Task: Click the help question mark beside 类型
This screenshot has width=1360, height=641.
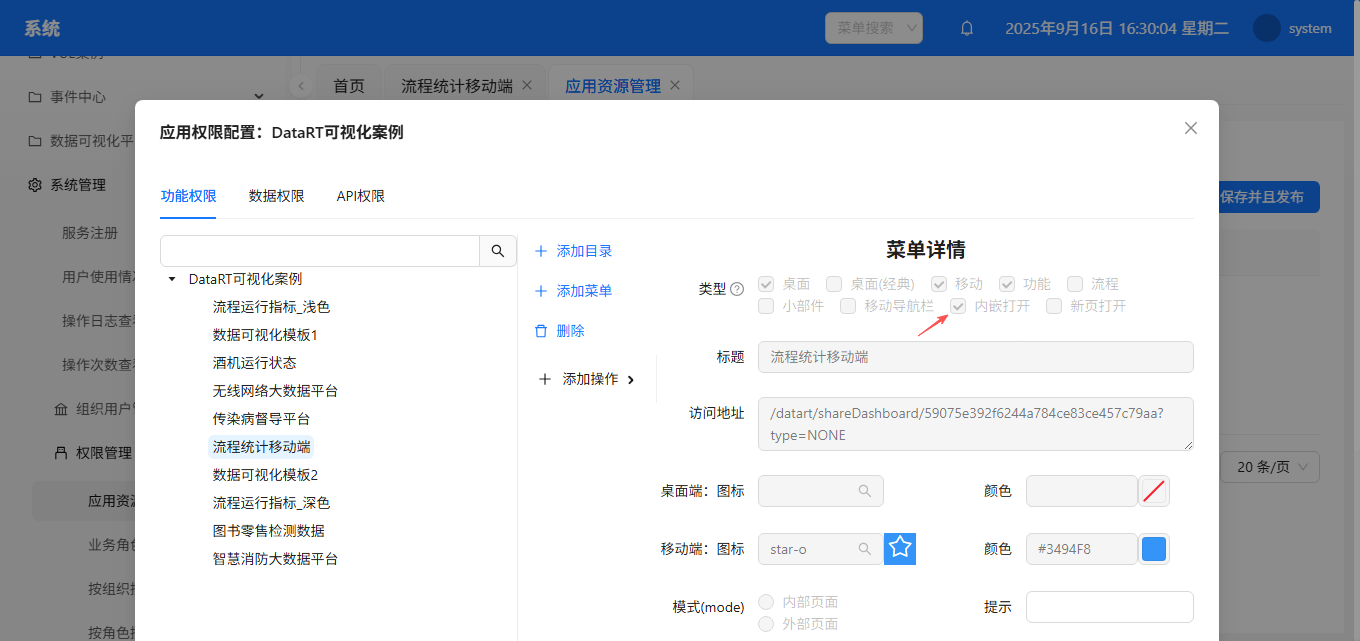Action: point(737,289)
